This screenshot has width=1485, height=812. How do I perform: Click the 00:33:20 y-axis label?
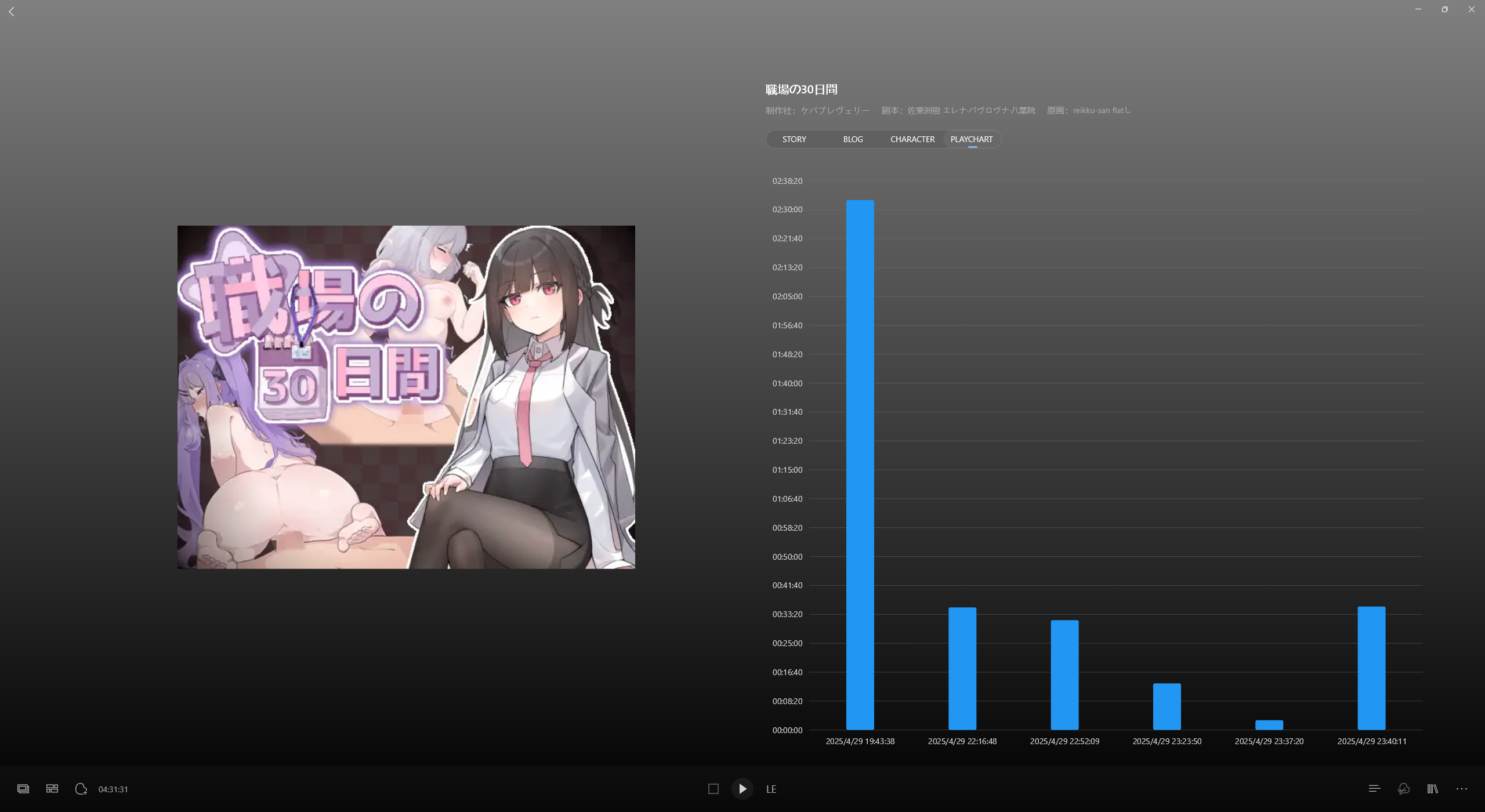point(787,614)
